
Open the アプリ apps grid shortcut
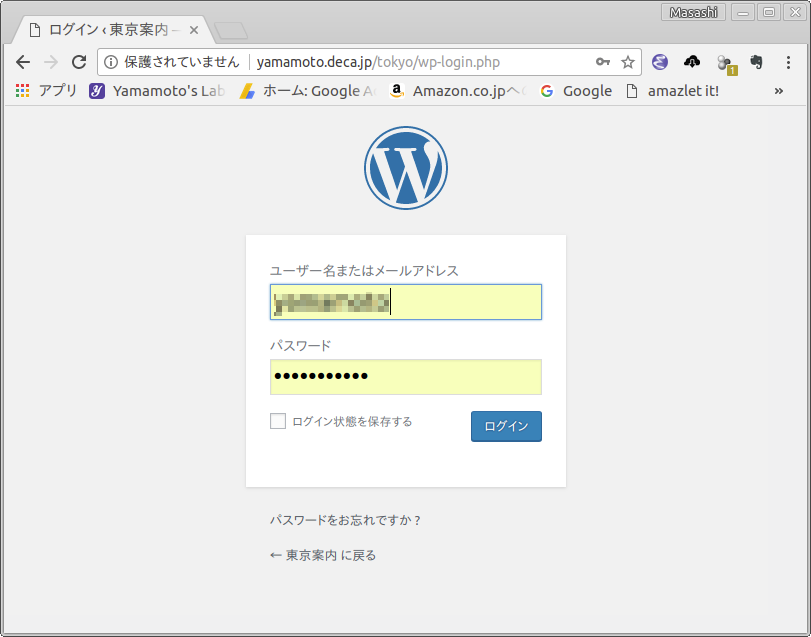(46, 91)
